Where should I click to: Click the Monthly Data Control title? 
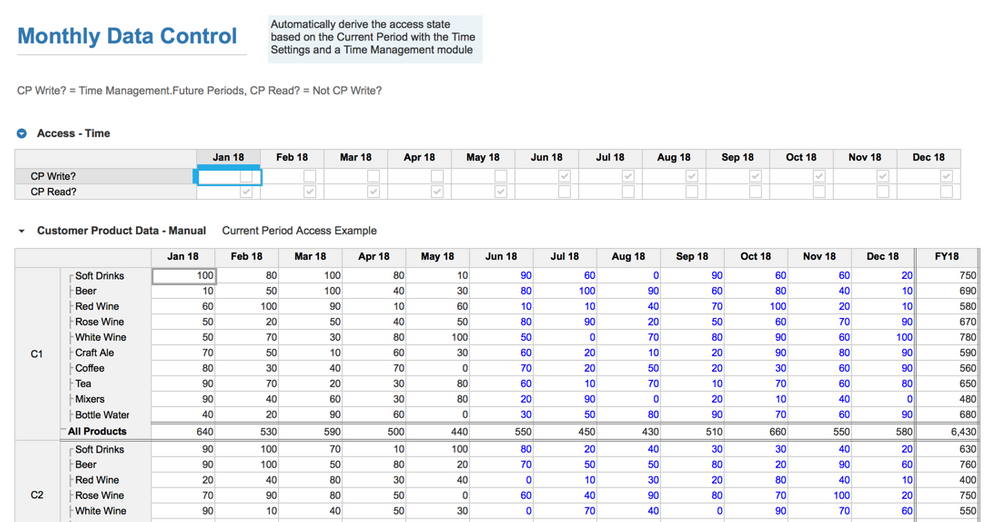tap(127, 37)
